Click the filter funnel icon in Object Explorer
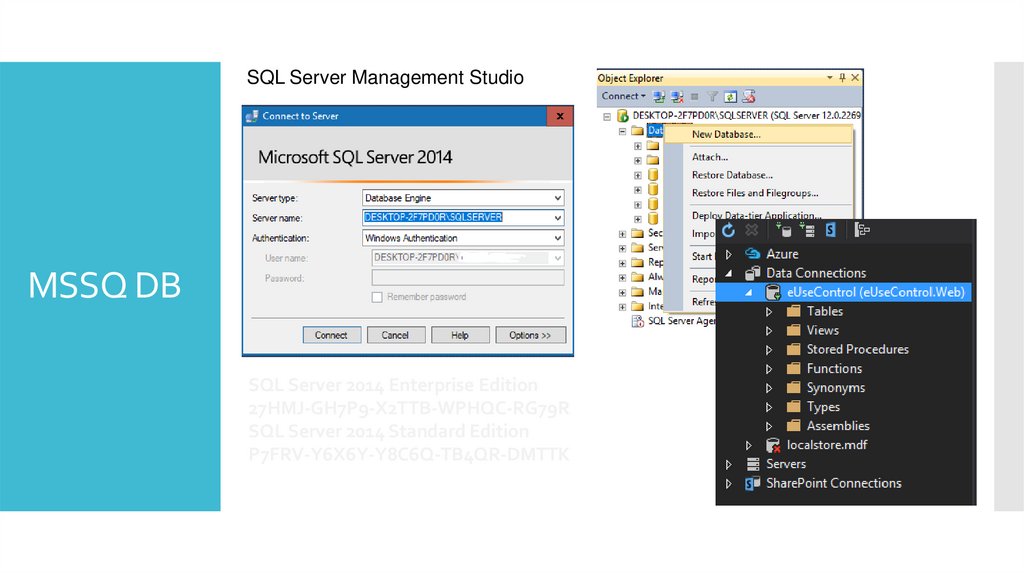Image resolution: width=1024 pixels, height=574 pixels. (x=713, y=97)
